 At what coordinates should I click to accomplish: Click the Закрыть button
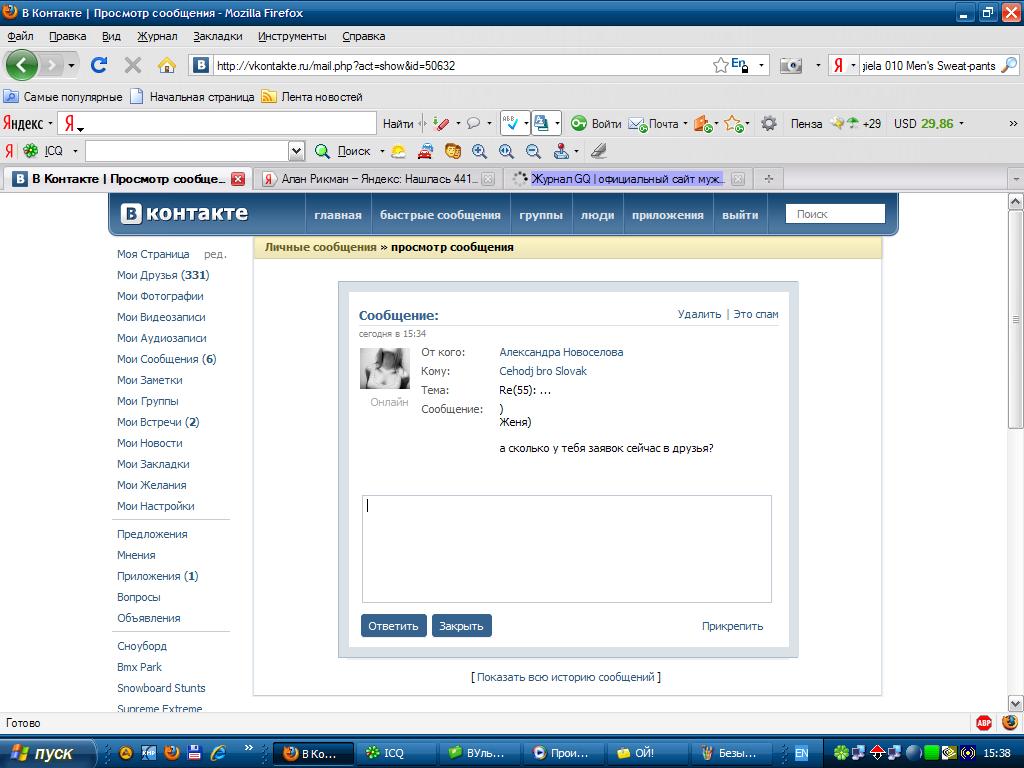coord(461,626)
